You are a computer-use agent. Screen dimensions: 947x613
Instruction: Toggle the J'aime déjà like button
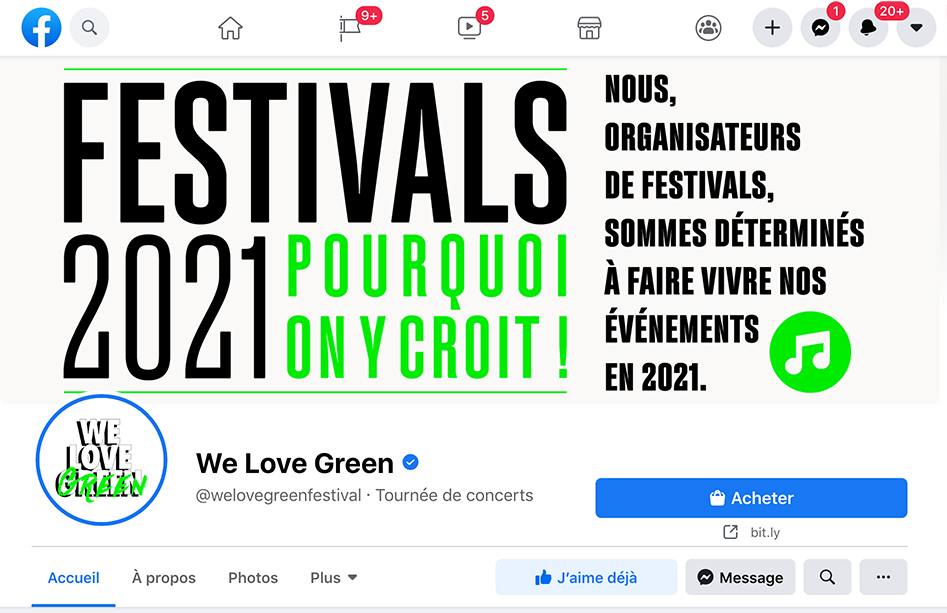click(x=586, y=577)
